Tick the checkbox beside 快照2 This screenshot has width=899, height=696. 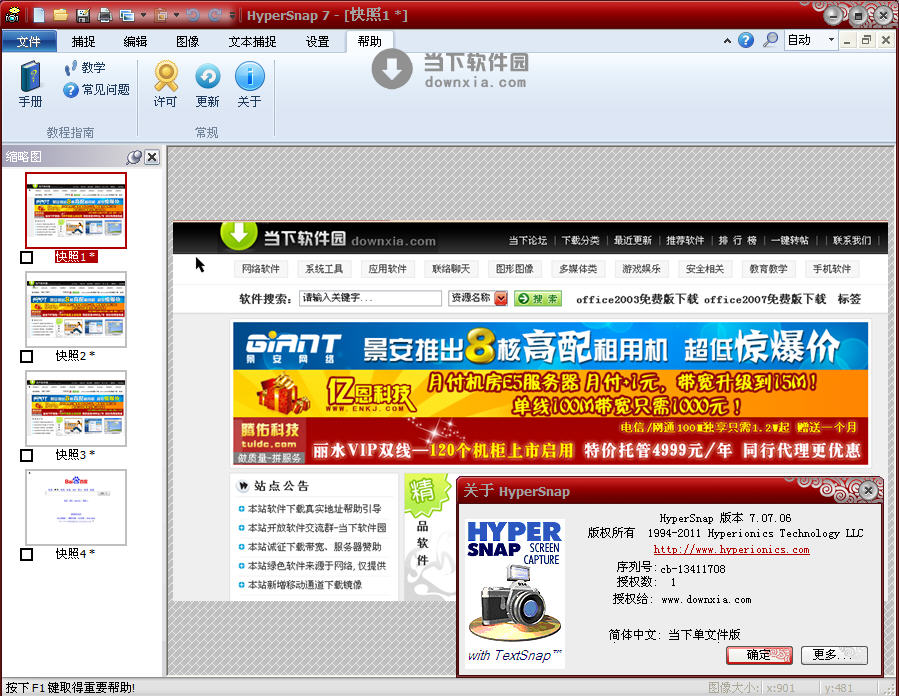(x=27, y=356)
